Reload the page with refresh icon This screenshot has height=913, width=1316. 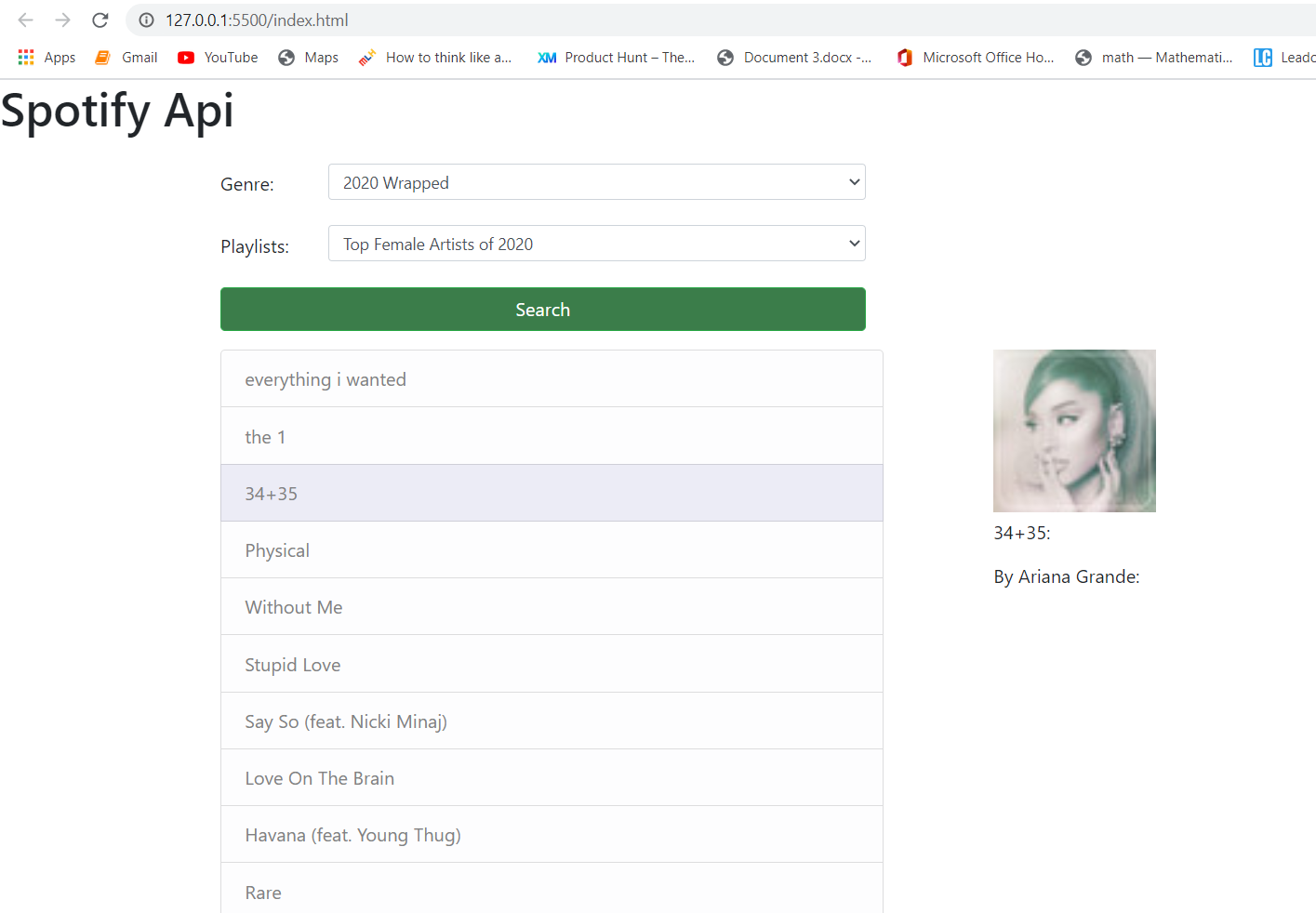pos(100,20)
